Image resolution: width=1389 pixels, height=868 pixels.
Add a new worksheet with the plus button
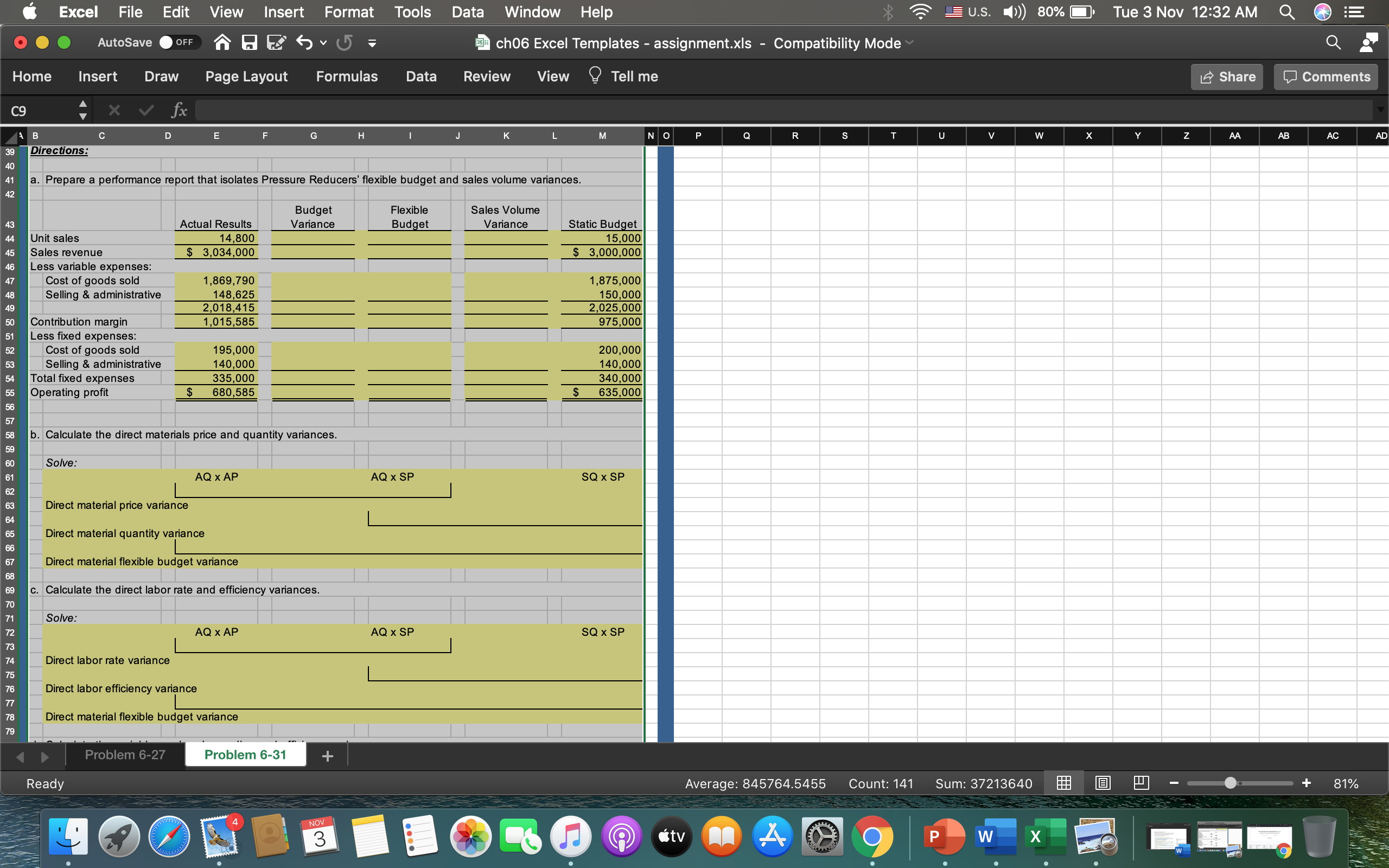327,755
